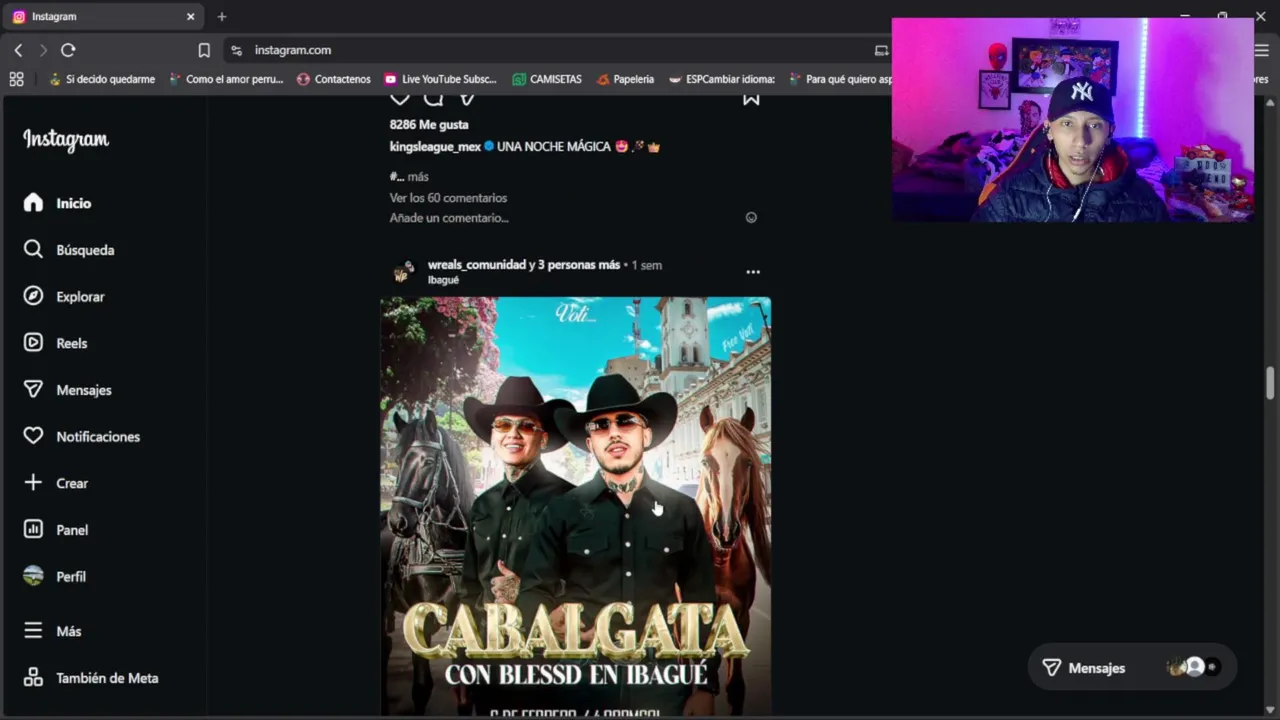Open Contactenos bookmark
This screenshot has width=1280, height=720.
click(333, 79)
